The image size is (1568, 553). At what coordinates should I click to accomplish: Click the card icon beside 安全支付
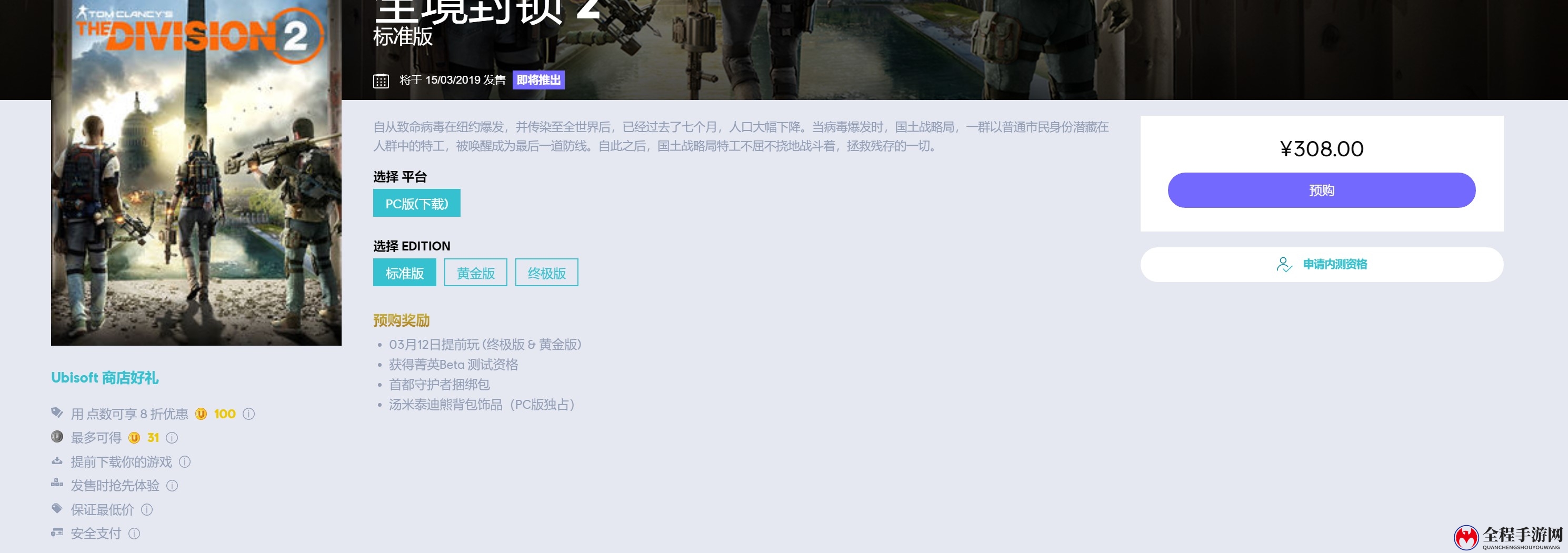[57, 532]
